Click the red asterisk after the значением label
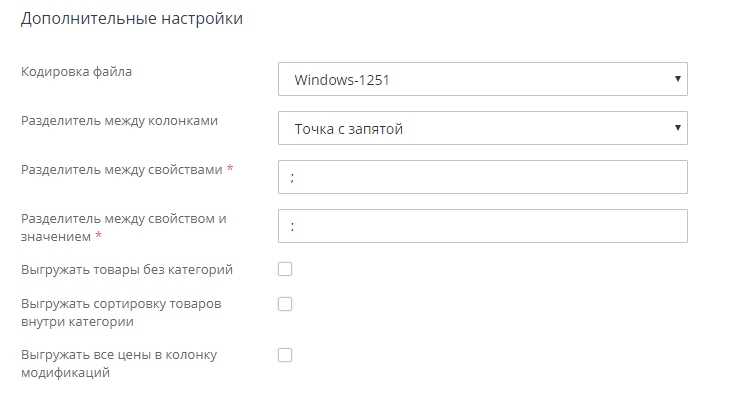 point(99,236)
